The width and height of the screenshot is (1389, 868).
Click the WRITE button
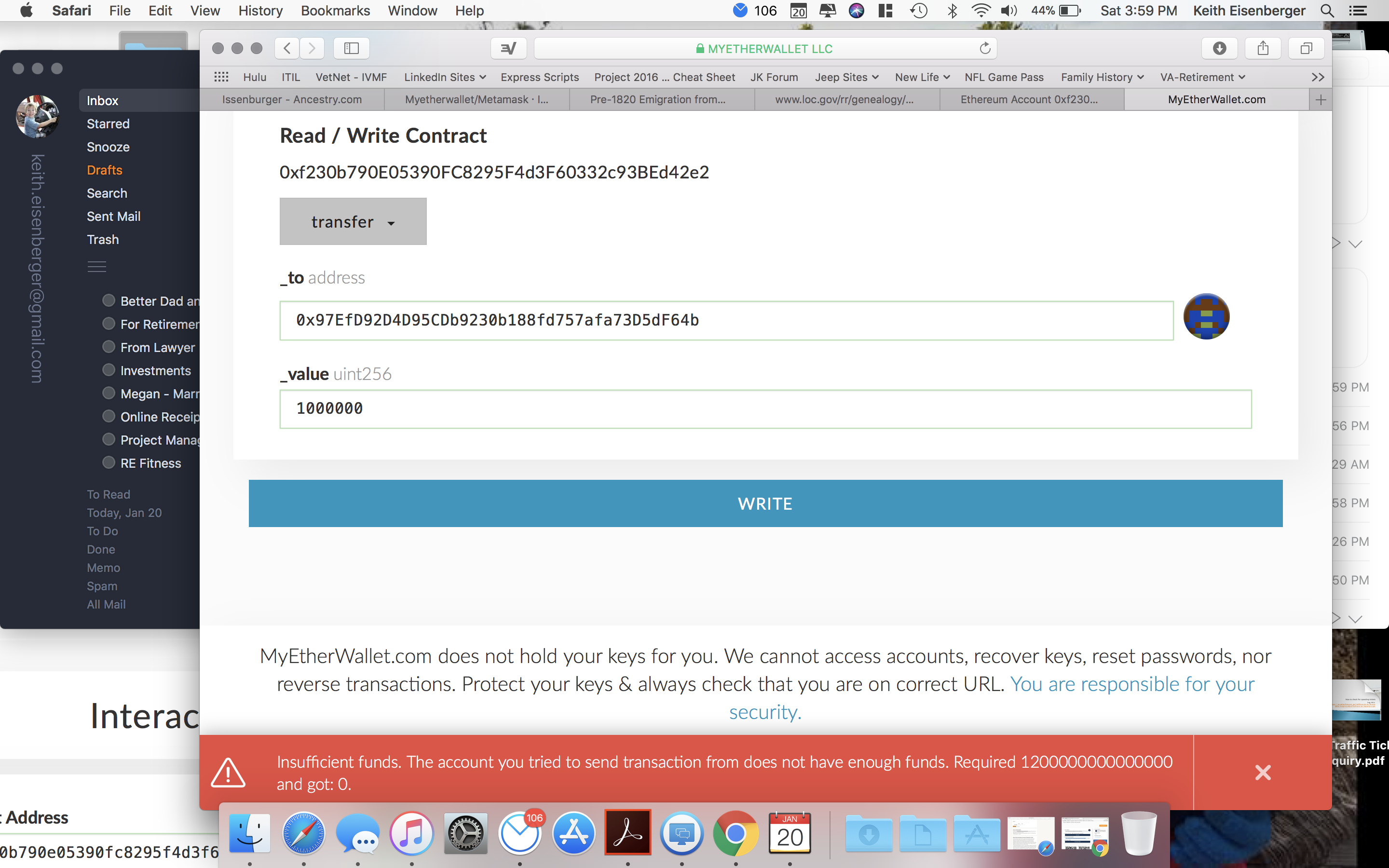764,503
